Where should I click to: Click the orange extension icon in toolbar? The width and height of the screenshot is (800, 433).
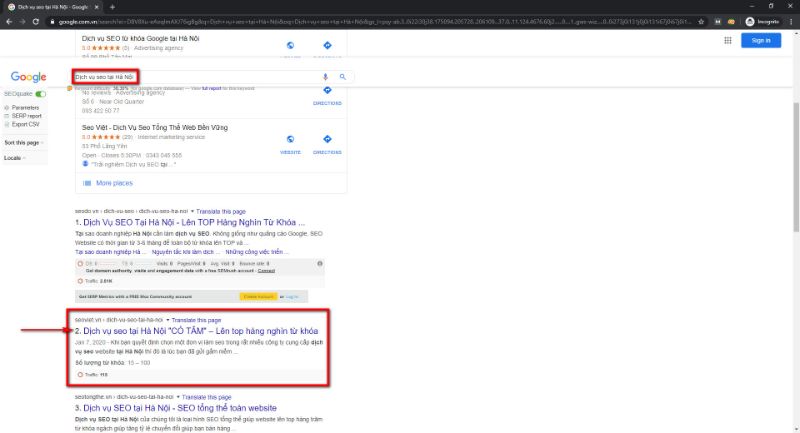tap(731, 21)
